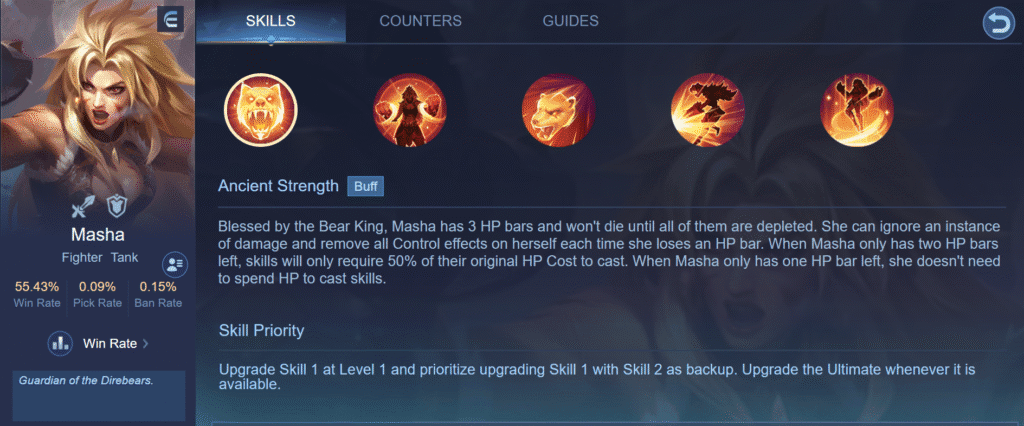Switch to the GUIDES tab
Viewport: 1024px width, 426px height.
(x=570, y=21)
